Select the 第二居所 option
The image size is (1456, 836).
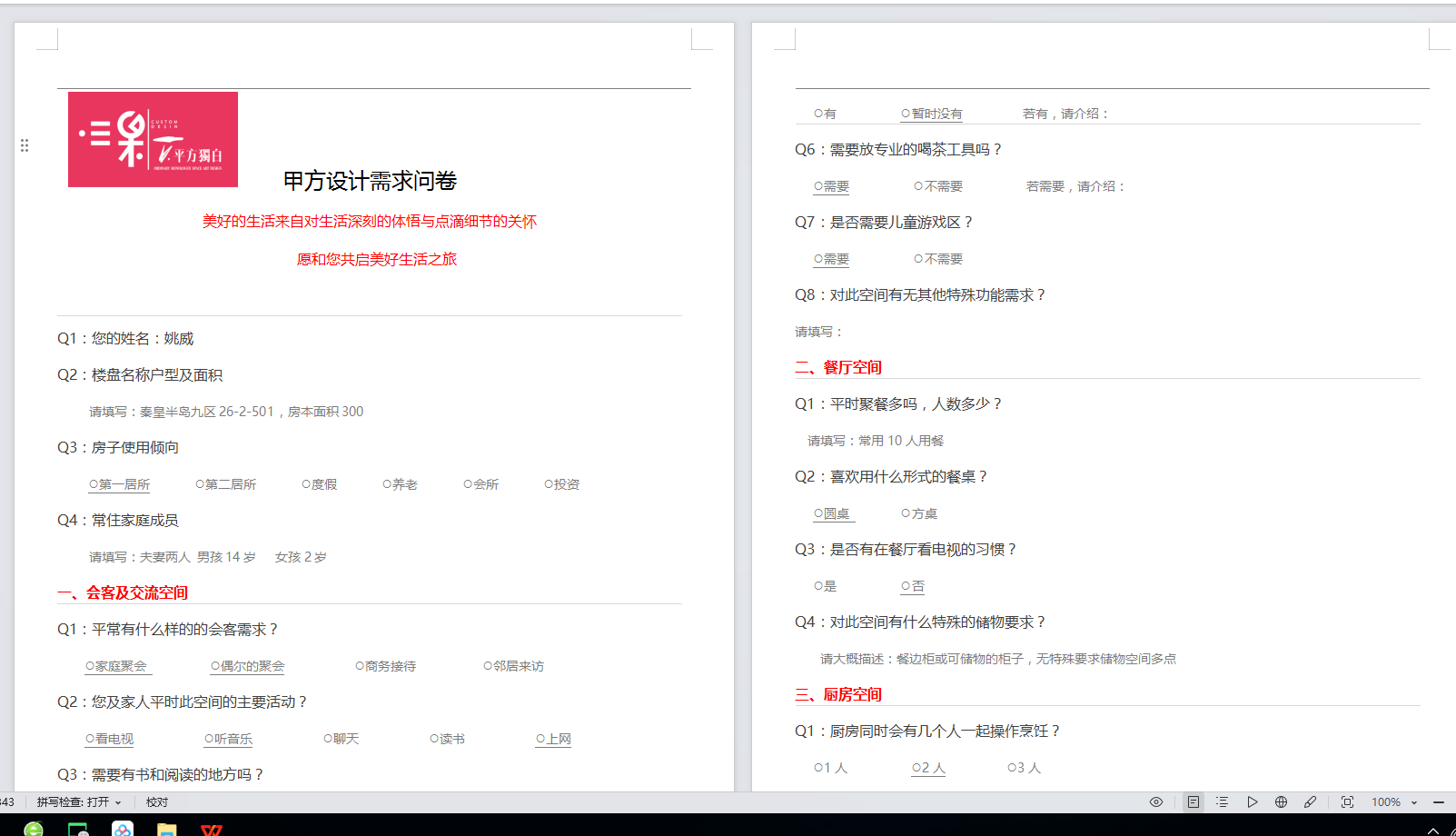coord(226,484)
